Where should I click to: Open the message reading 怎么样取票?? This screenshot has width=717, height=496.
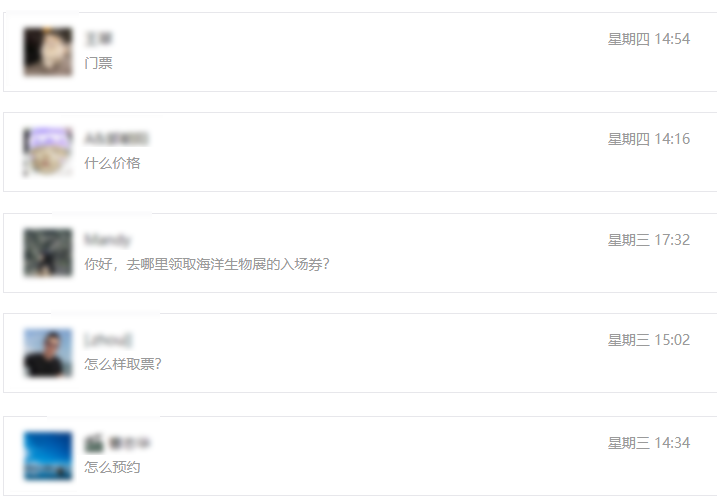click(x=123, y=364)
